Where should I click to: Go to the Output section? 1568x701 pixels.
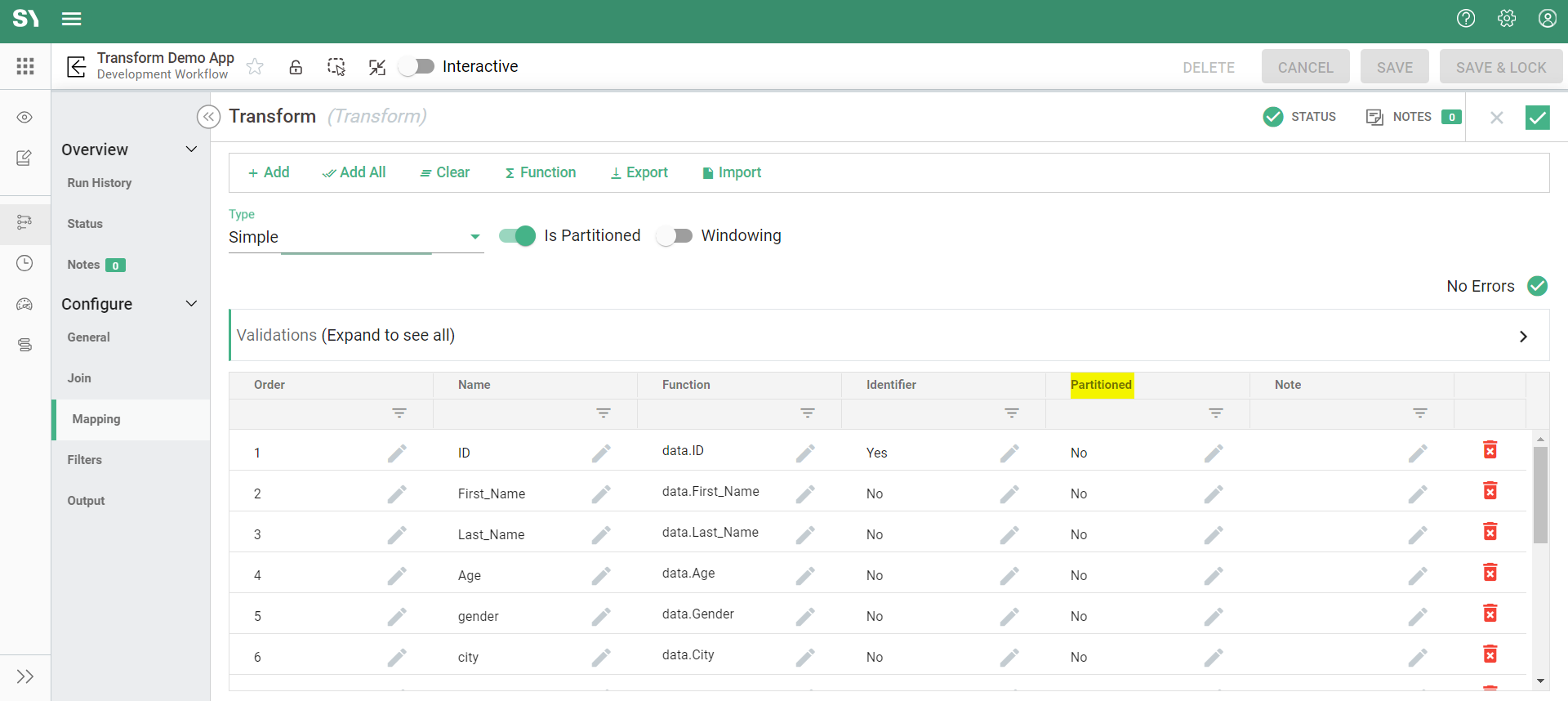point(86,501)
